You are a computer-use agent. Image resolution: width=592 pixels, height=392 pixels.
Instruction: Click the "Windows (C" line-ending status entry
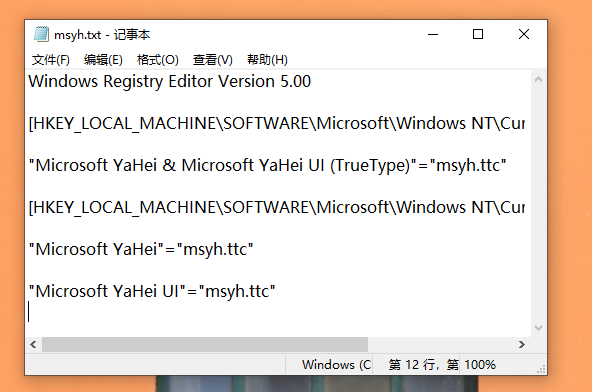point(336,365)
